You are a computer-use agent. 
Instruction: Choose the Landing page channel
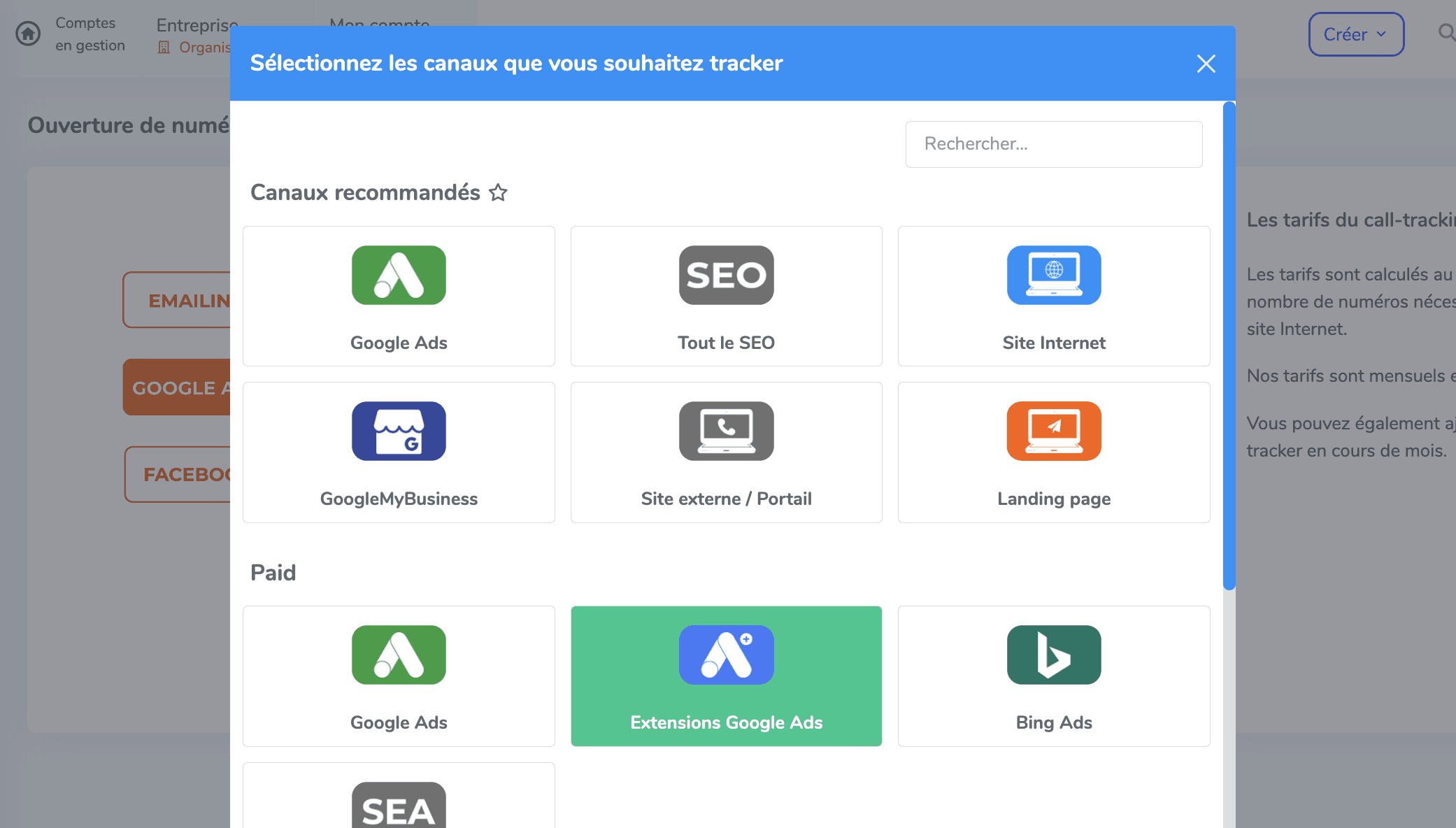1054,452
